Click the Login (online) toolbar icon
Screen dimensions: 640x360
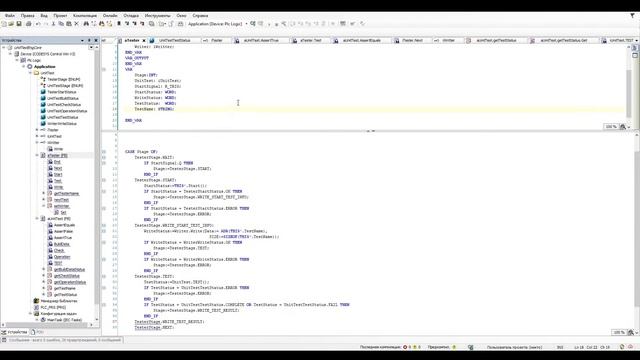pyautogui.click(x=253, y=24)
